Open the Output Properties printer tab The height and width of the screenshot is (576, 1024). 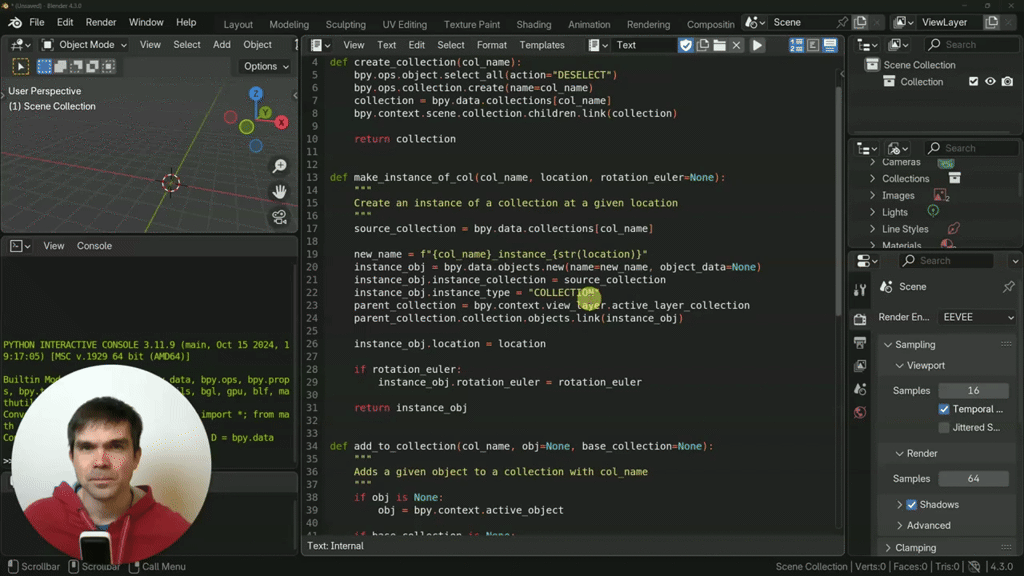click(x=860, y=342)
